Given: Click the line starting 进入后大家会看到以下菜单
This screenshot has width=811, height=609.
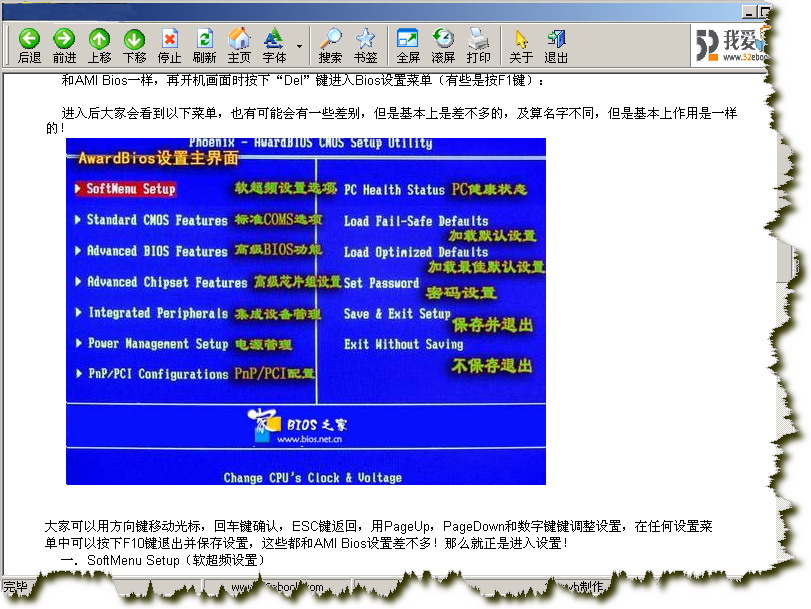Looking at the screenshot, I should coord(391,120).
